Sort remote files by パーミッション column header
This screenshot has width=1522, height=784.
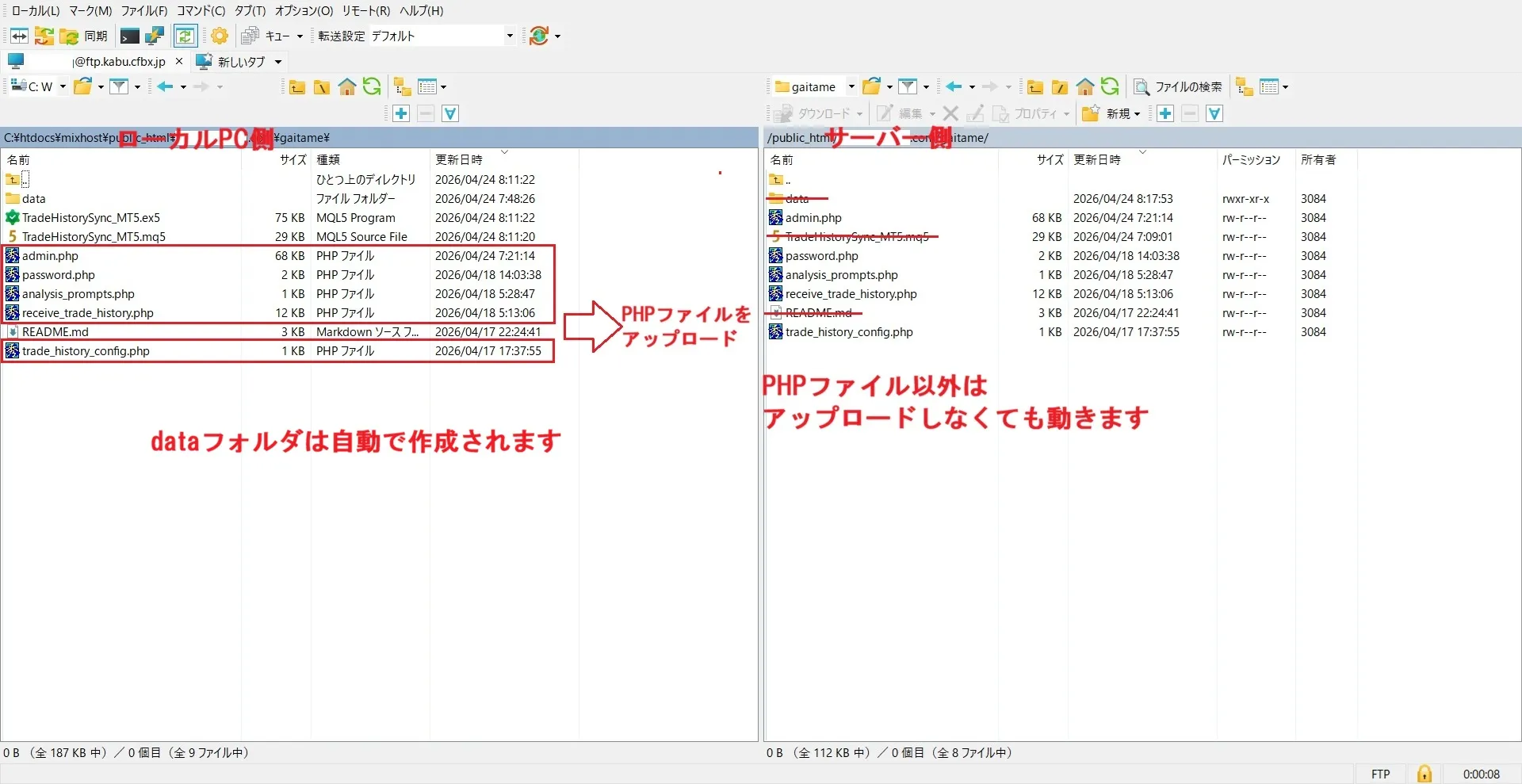click(x=1251, y=160)
